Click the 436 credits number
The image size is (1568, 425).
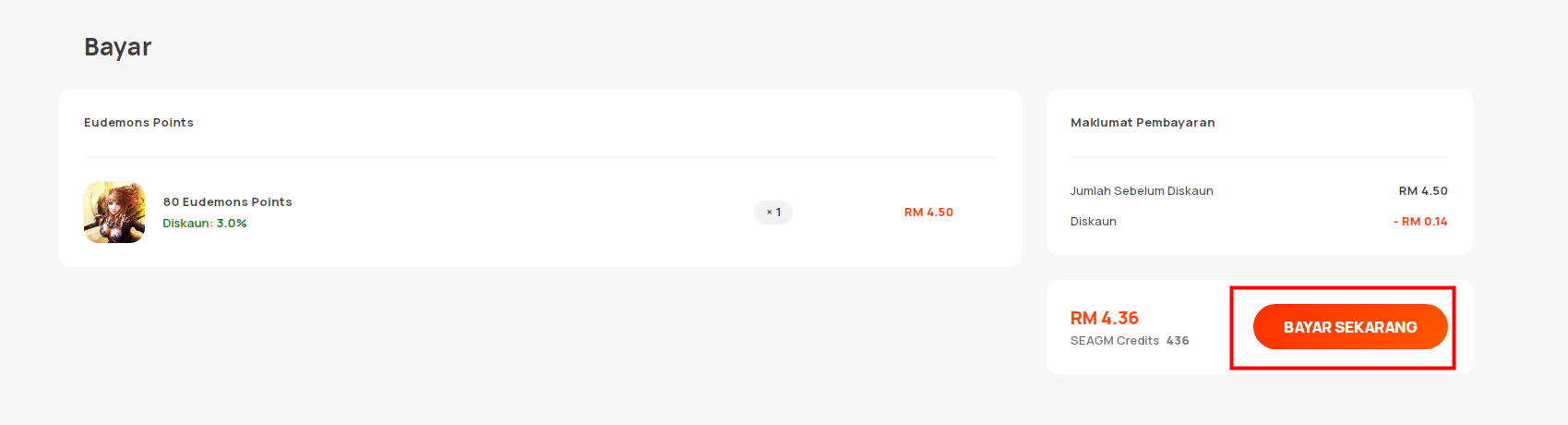tap(1178, 341)
